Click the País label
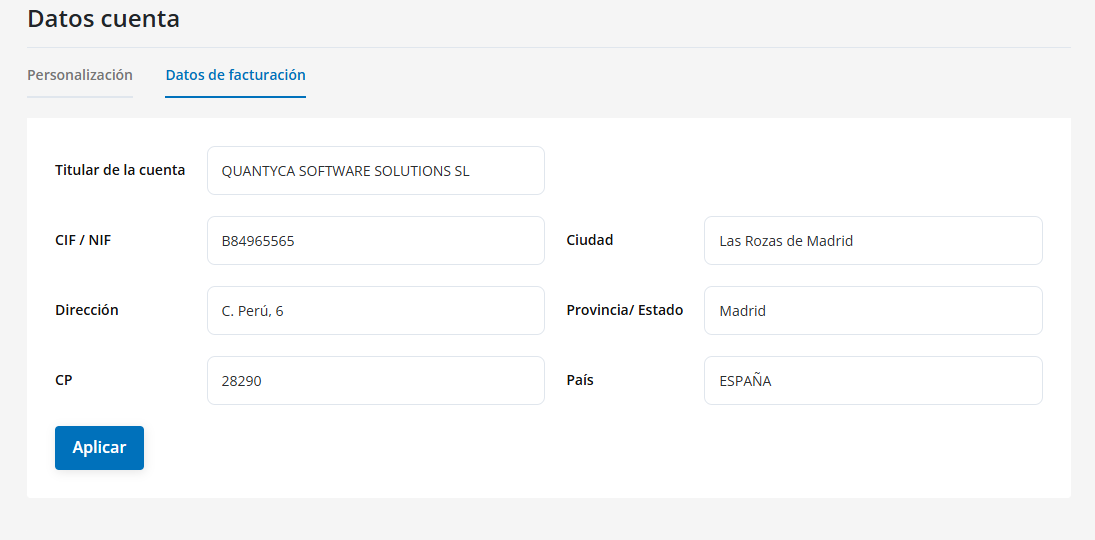The image size is (1095, 540). pos(580,380)
